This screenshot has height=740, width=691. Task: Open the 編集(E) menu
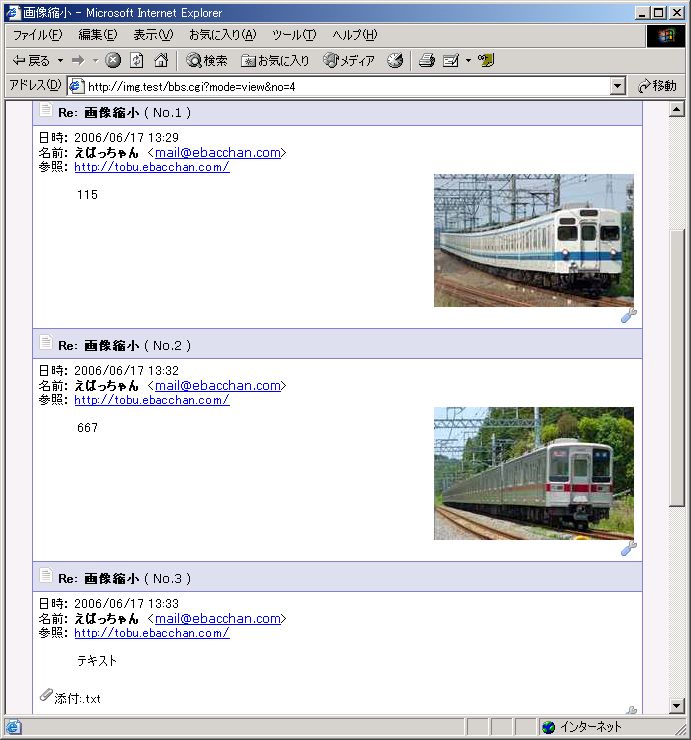[98, 35]
